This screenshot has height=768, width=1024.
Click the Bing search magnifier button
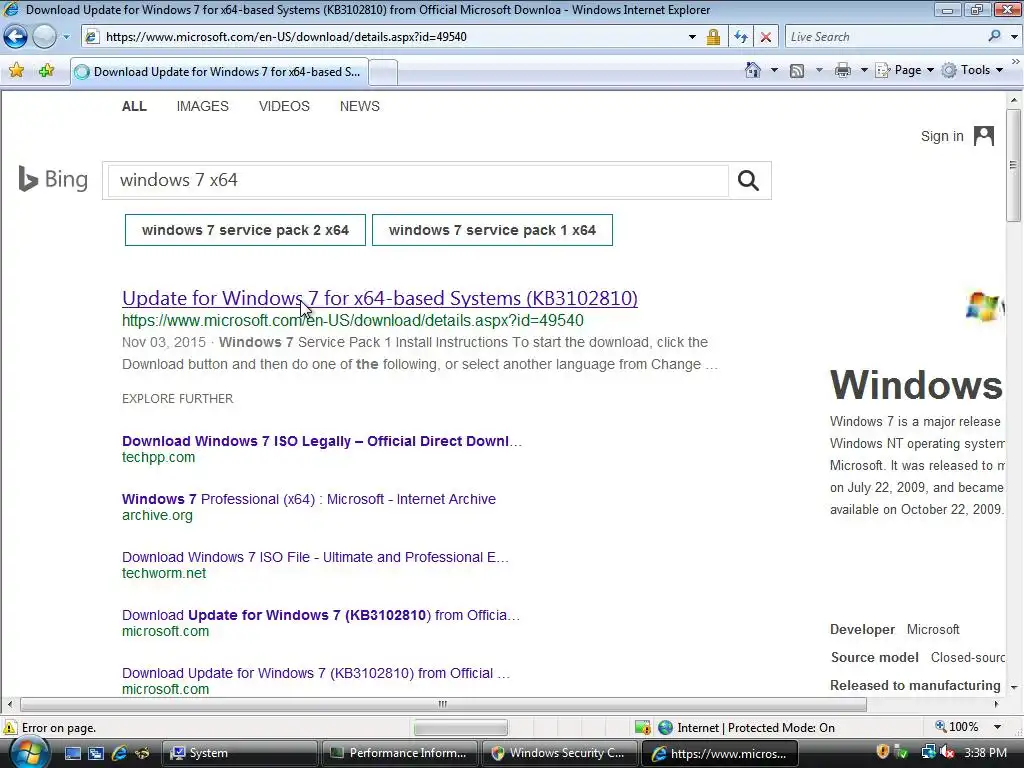(748, 180)
